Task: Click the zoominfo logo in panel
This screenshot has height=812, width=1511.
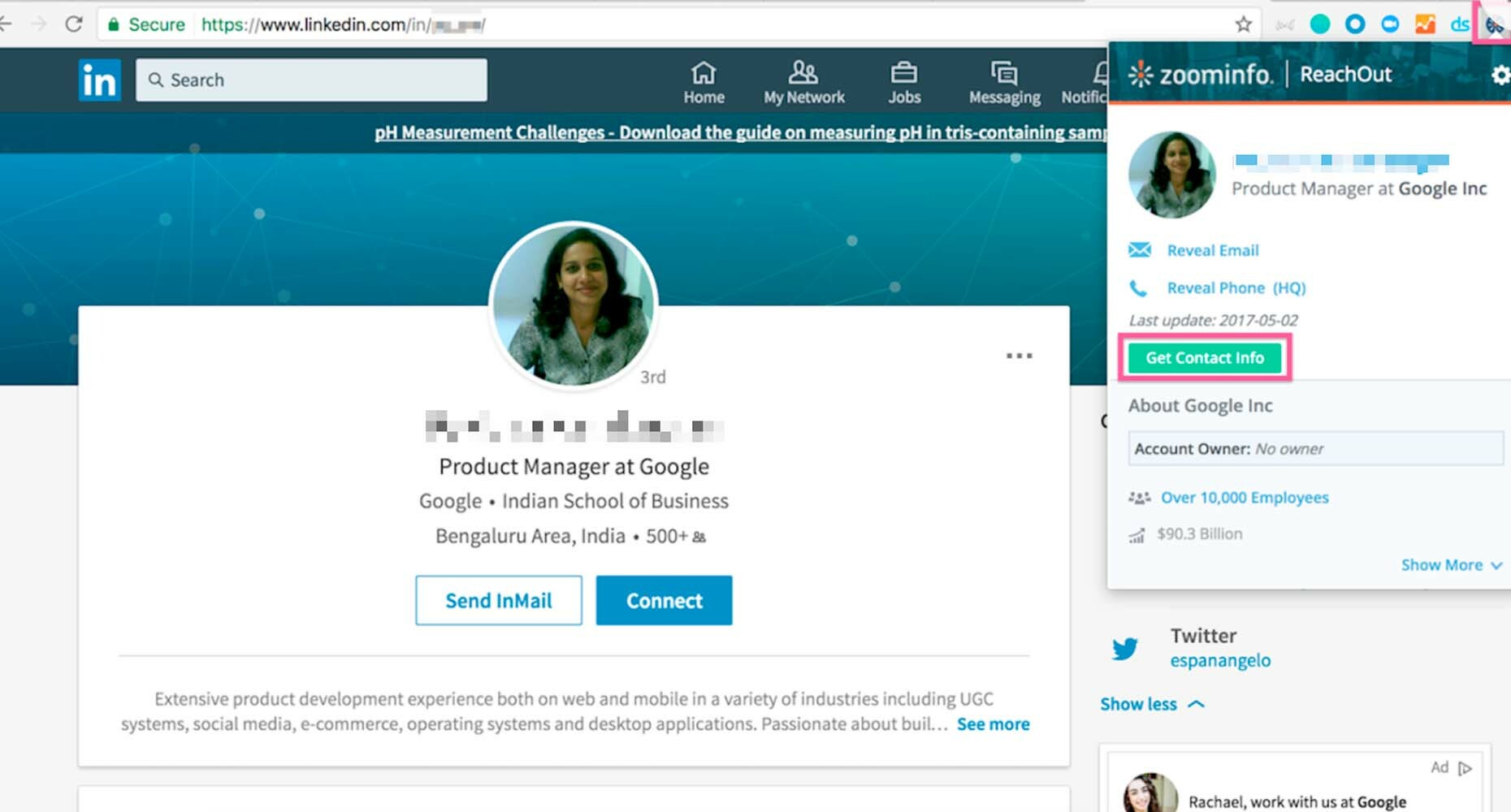Action: click(x=1200, y=75)
